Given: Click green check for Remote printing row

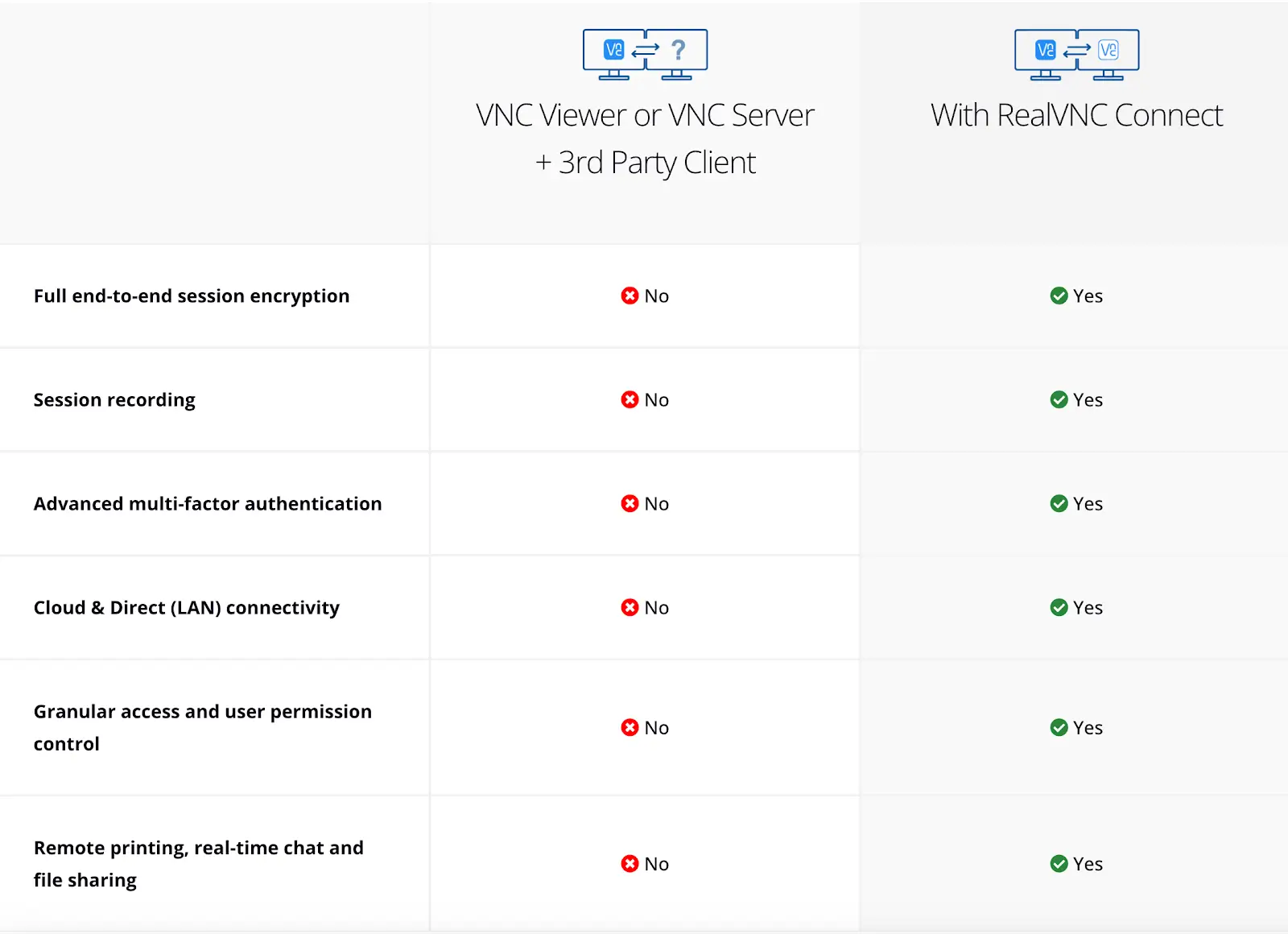Looking at the screenshot, I should point(1059,864).
